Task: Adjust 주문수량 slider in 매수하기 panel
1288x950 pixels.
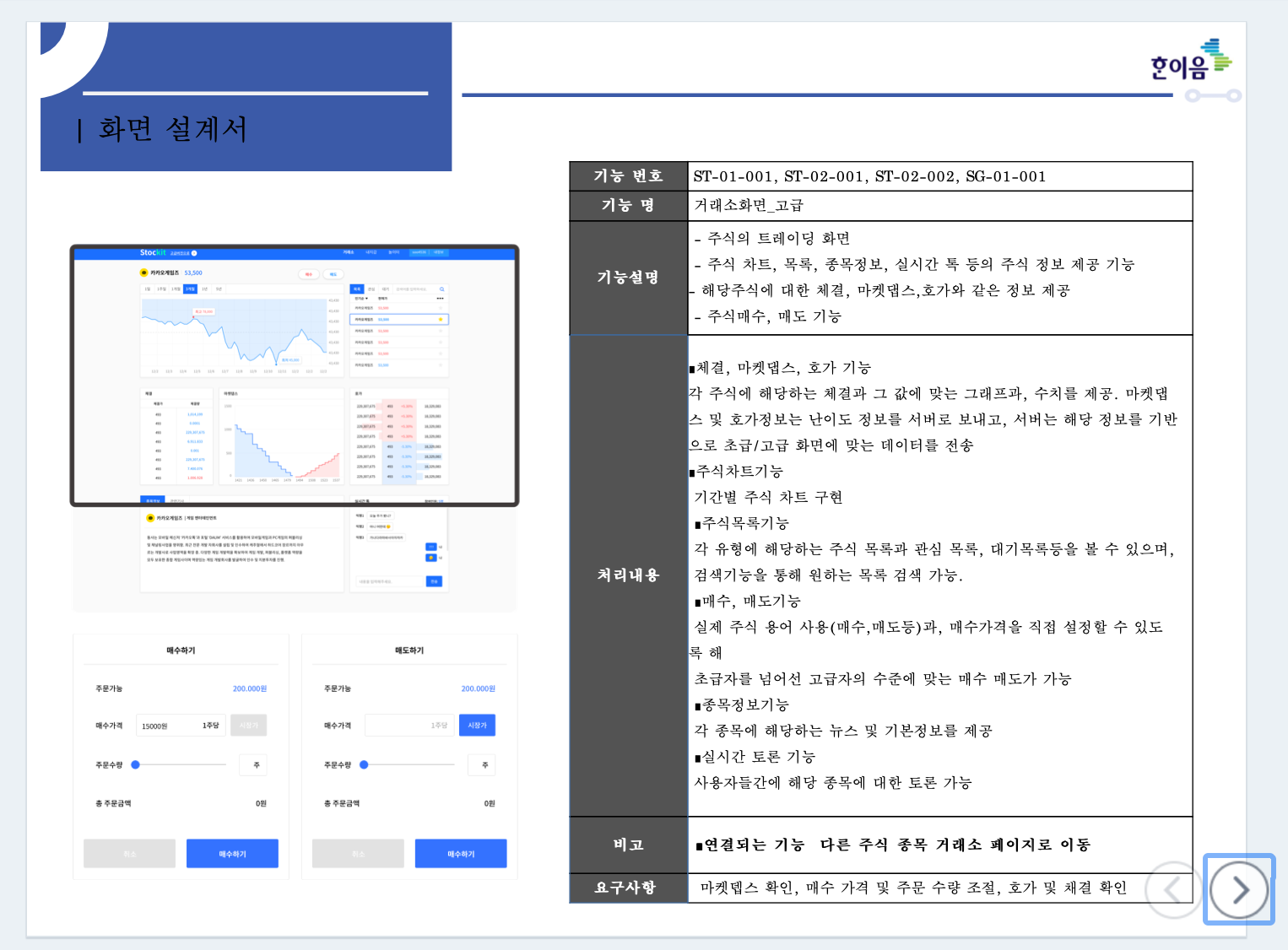Action: click(x=179, y=765)
